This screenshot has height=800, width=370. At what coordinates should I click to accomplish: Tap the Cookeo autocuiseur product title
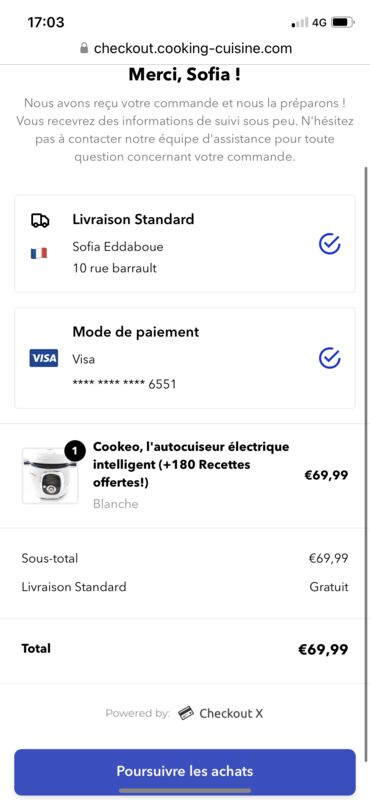(191, 464)
